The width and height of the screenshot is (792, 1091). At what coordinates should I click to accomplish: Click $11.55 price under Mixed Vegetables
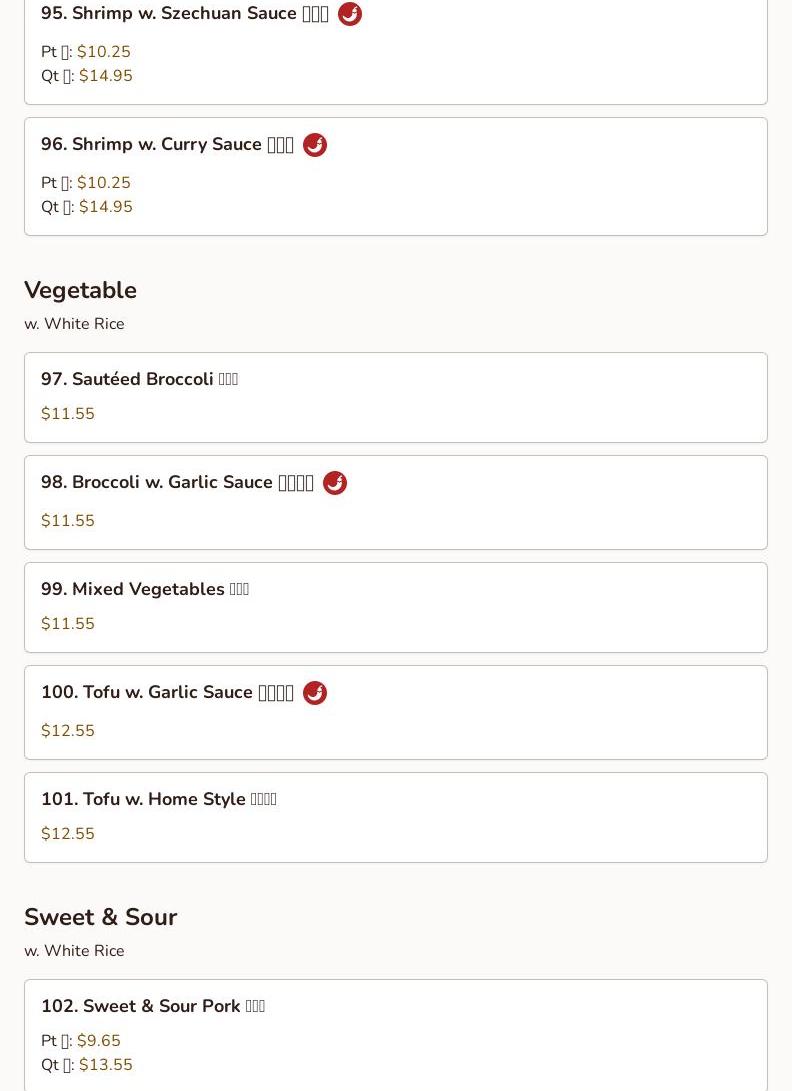[68, 624]
